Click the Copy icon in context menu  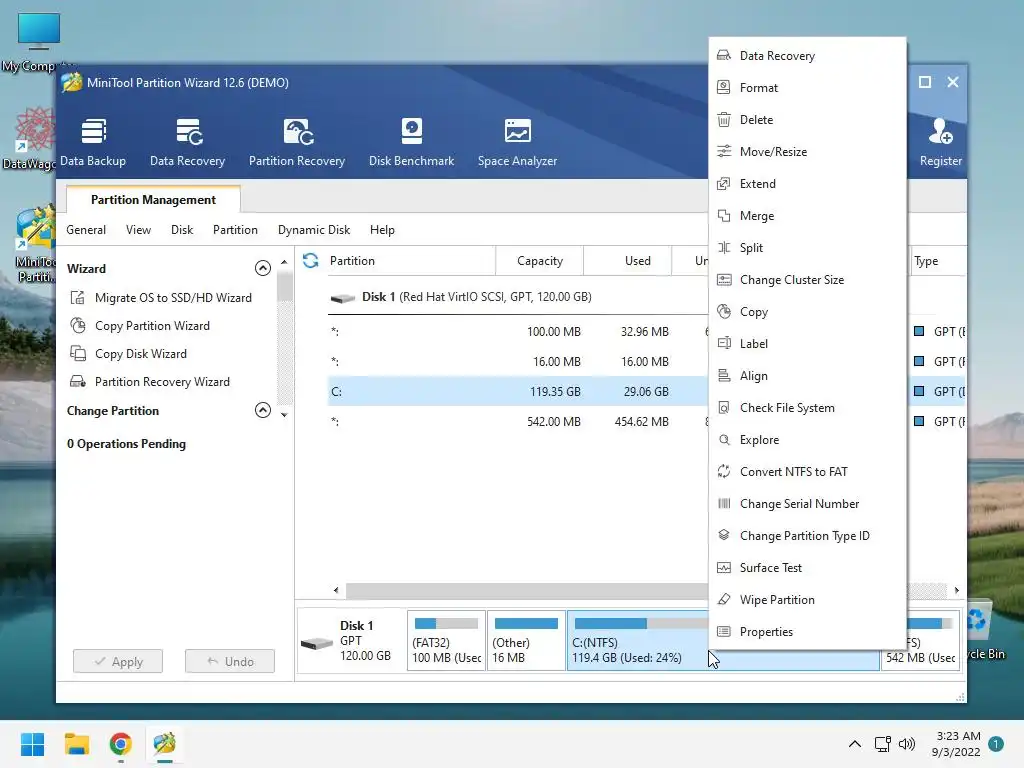[x=724, y=312]
